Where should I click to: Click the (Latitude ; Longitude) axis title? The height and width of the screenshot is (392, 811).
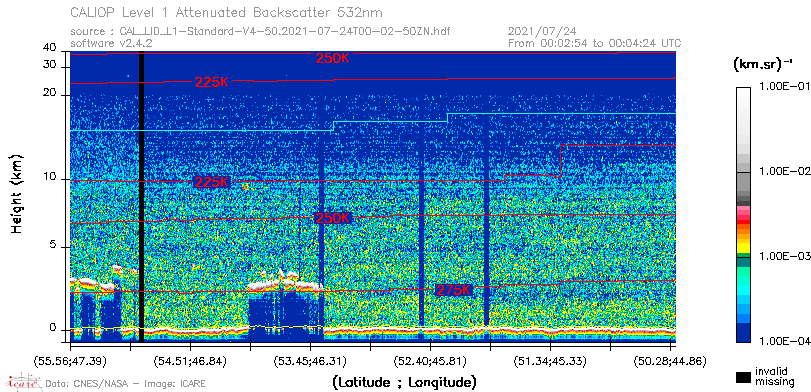pyautogui.click(x=404, y=383)
